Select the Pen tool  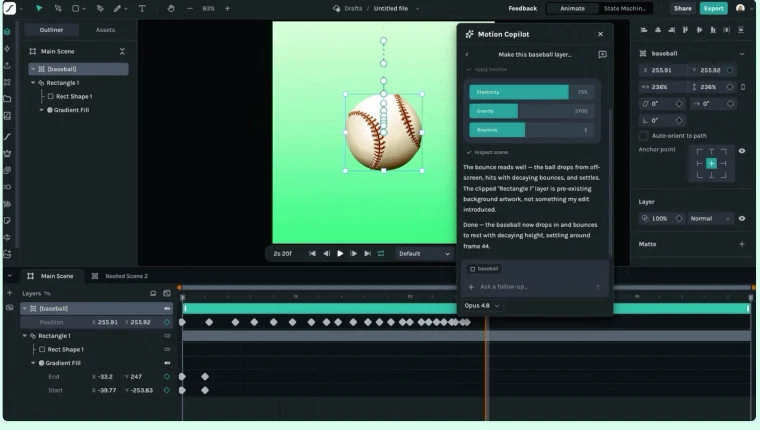(x=100, y=8)
